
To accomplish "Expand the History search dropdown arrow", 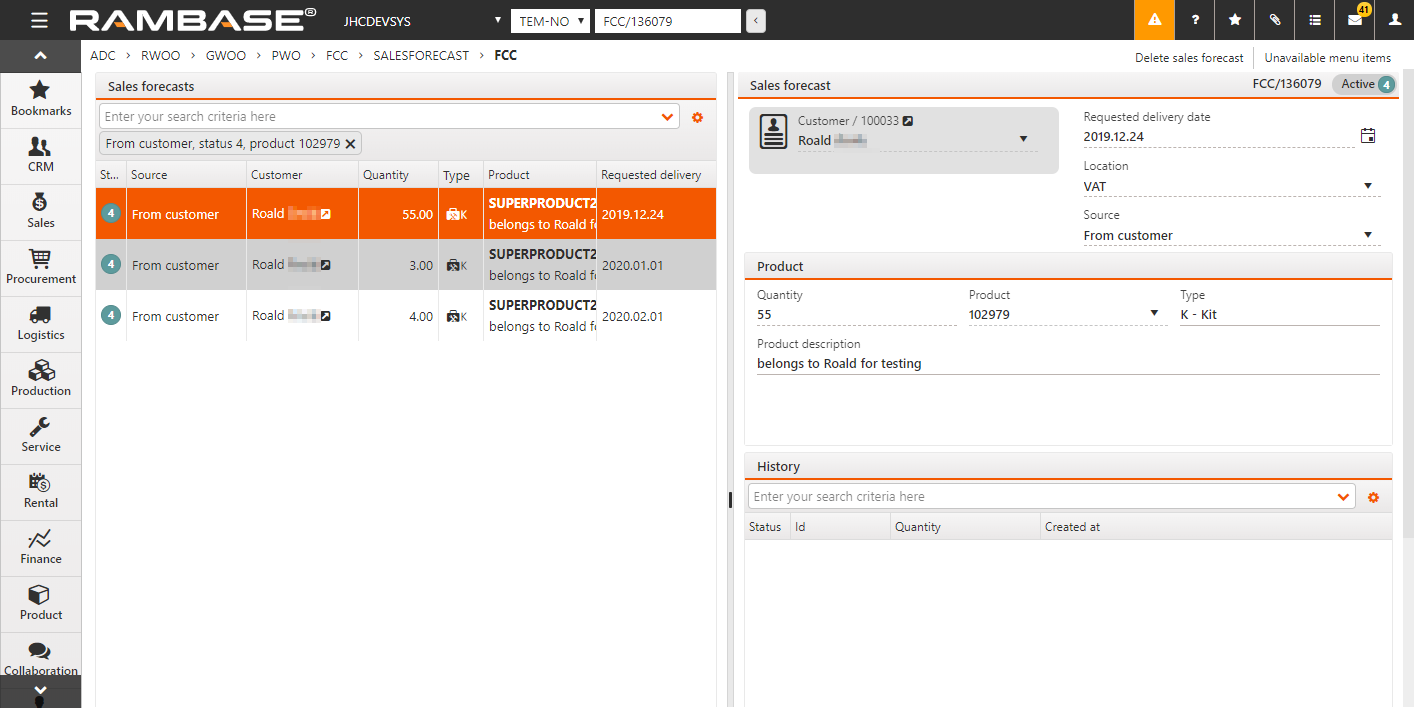I will click(1344, 497).
